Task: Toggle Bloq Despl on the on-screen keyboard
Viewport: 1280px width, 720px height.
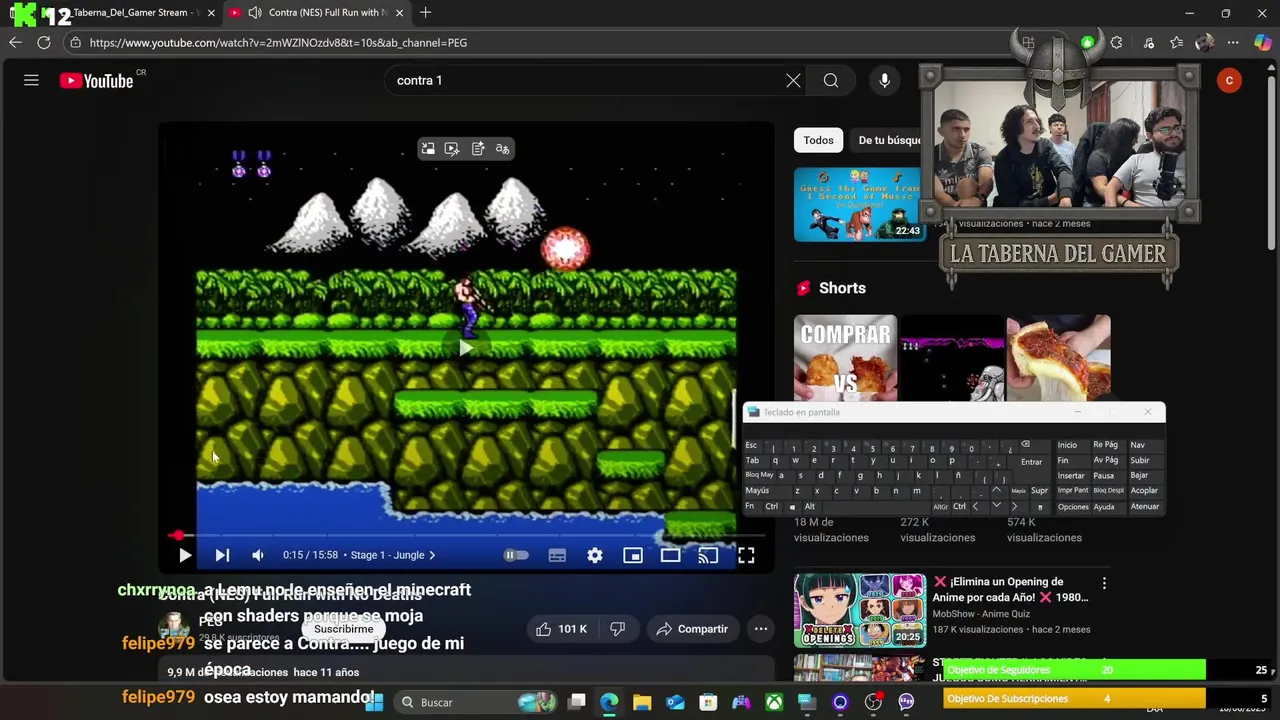Action: point(1108,491)
